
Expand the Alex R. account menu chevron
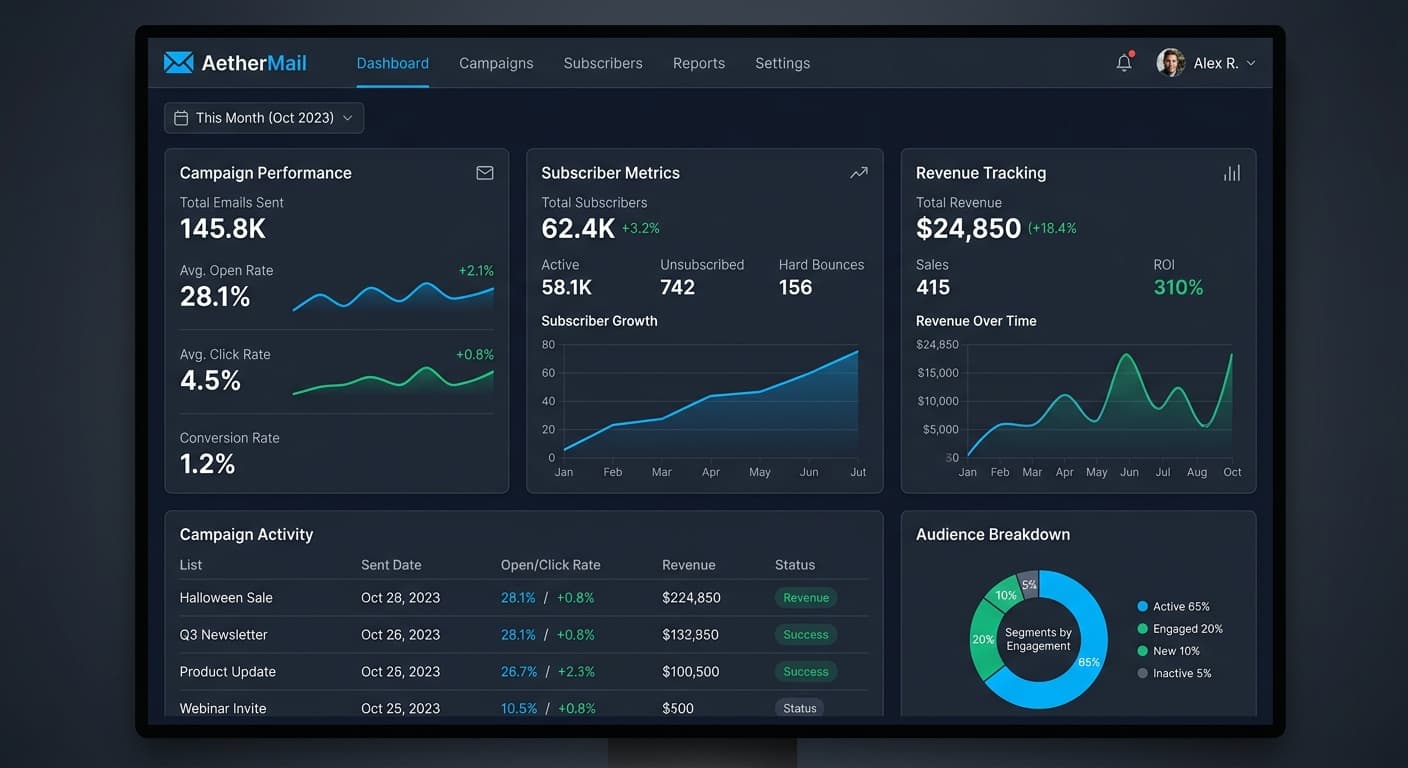1254,62
